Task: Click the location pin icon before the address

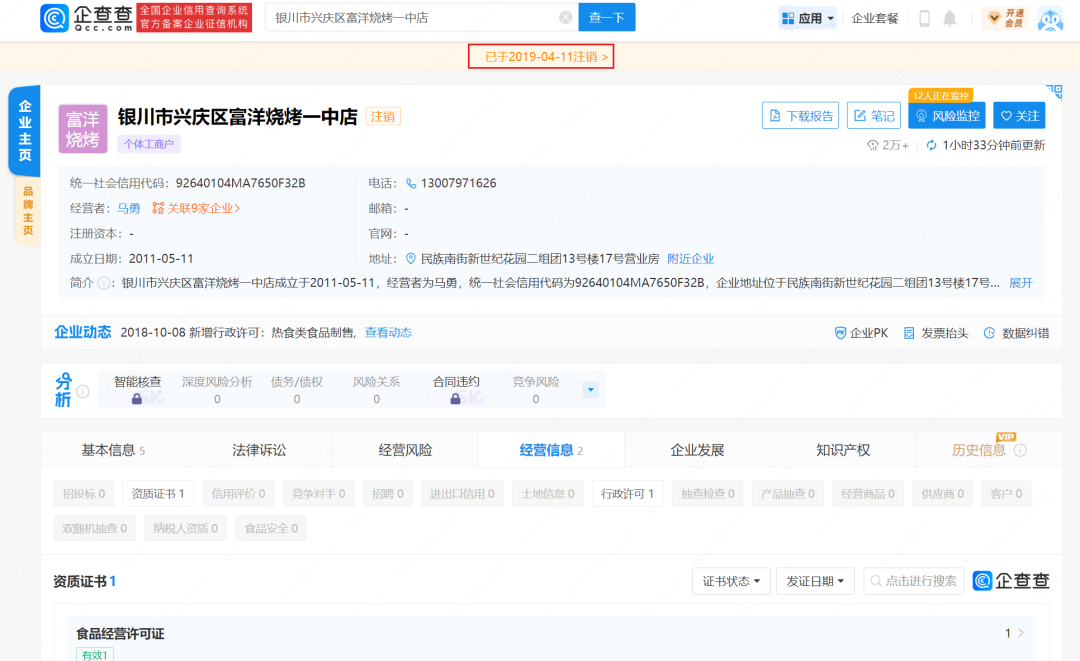Action: (x=411, y=259)
